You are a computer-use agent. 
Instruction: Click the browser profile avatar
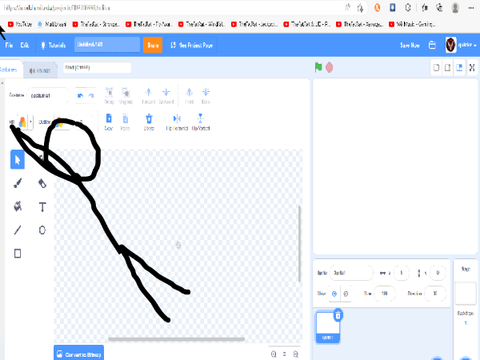tap(455, 8)
